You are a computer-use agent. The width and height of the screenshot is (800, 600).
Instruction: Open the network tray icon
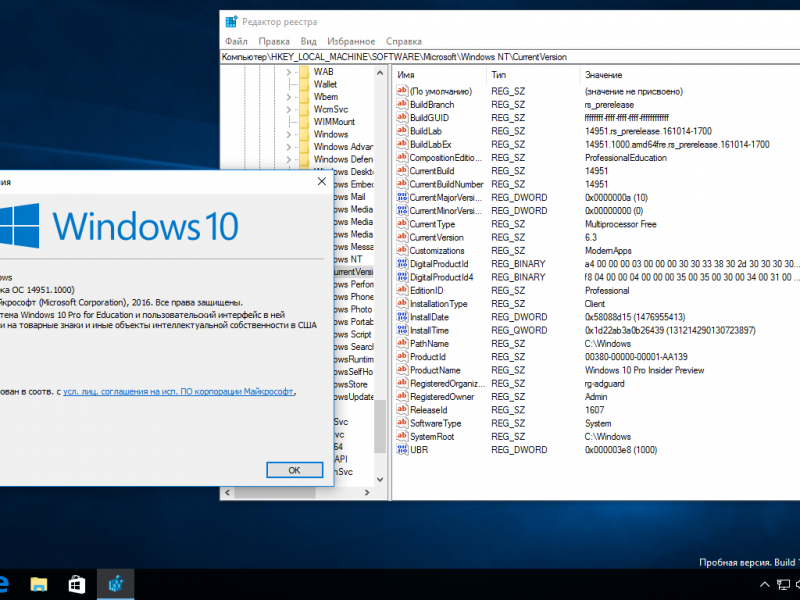pyautogui.click(x=783, y=585)
